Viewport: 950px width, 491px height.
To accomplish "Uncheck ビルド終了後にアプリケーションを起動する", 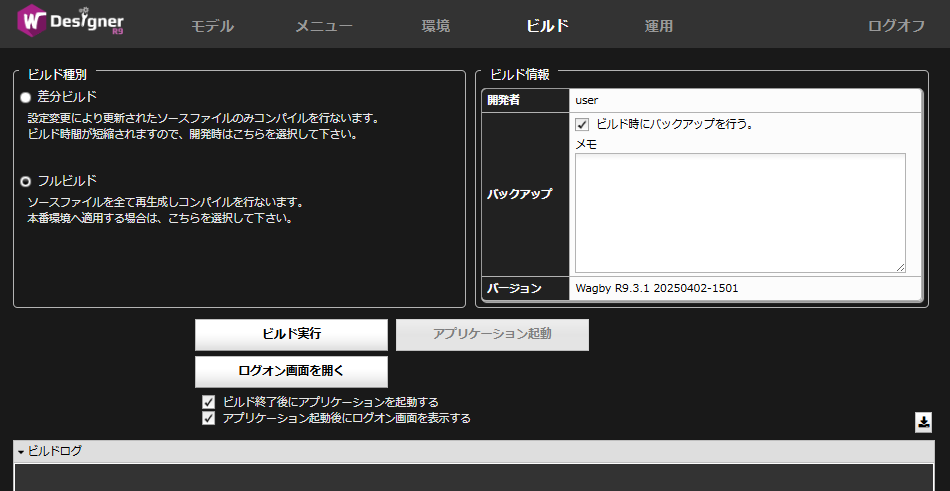I will (209, 402).
